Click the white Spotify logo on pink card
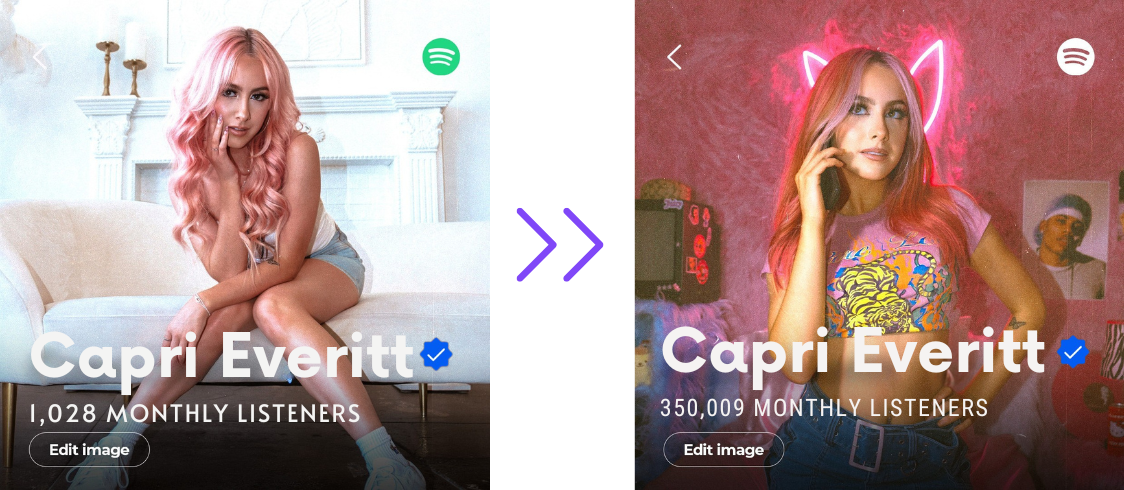Viewport: 1124px width, 490px height. coord(1075,57)
